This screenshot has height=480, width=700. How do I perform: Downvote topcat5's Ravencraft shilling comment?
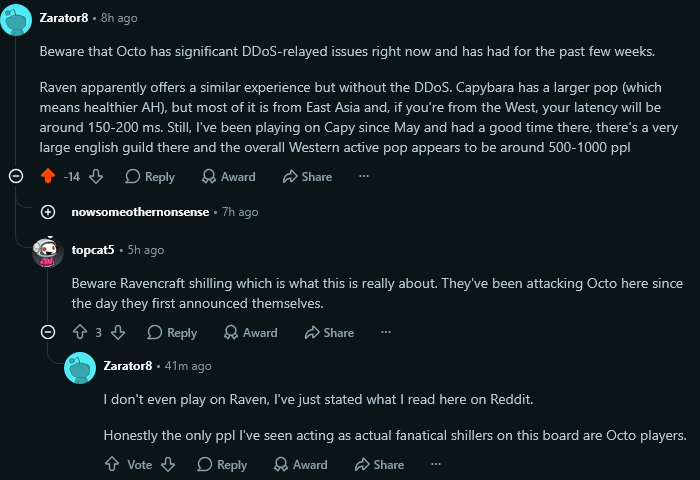(118, 332)
